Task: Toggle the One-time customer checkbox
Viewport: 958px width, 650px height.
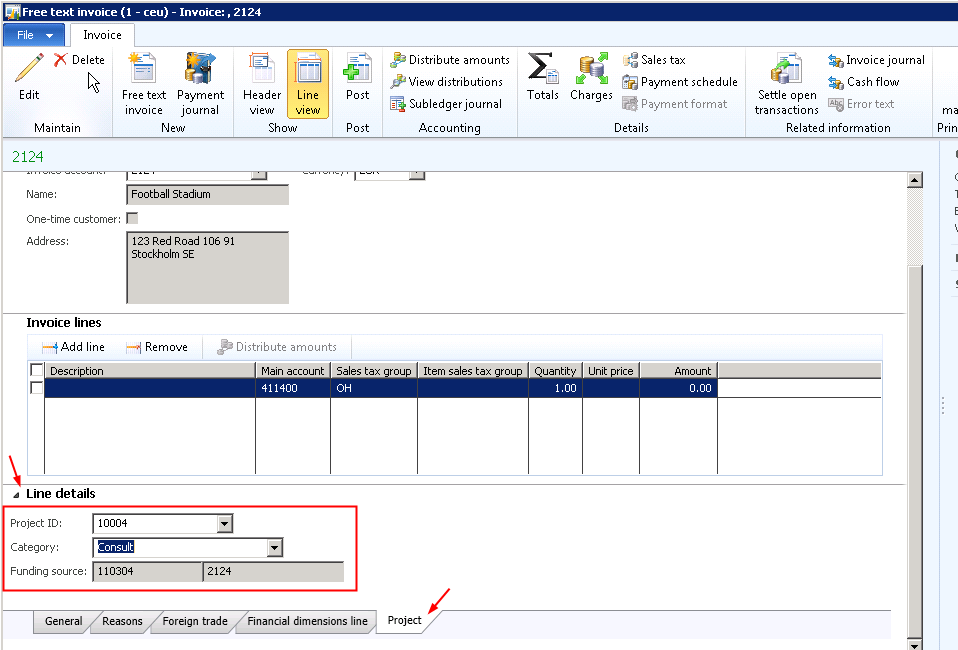Action: [132, 218]
